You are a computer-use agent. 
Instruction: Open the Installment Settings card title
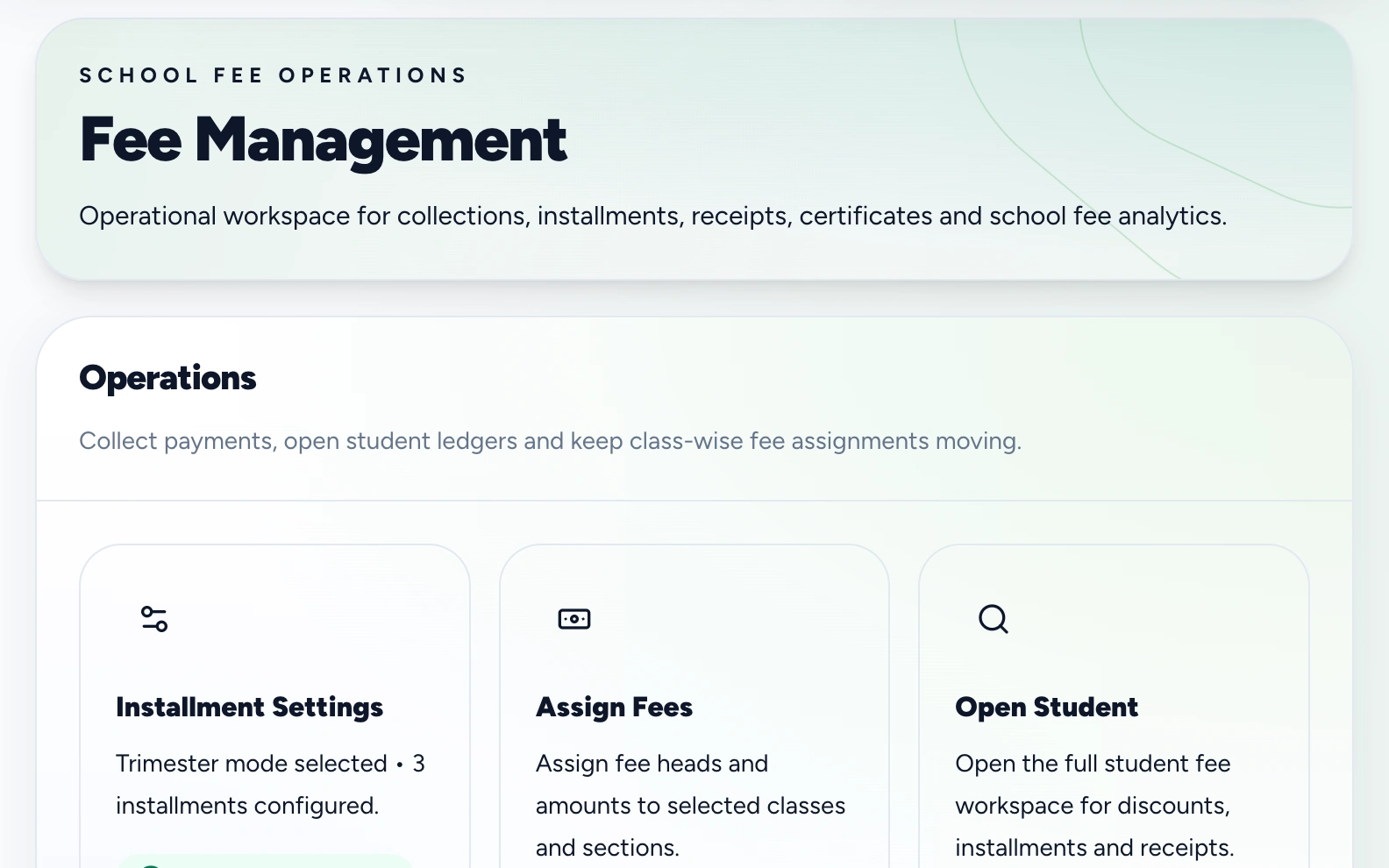coord(250,708)
